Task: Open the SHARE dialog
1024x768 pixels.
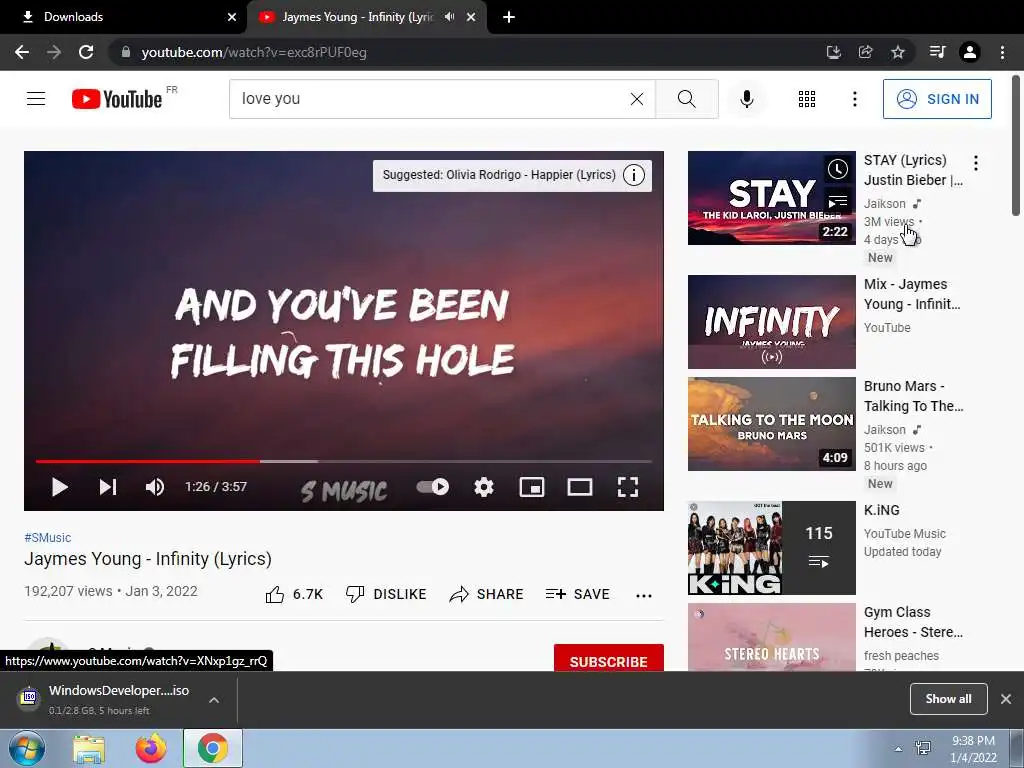Action: click(487, 594)
